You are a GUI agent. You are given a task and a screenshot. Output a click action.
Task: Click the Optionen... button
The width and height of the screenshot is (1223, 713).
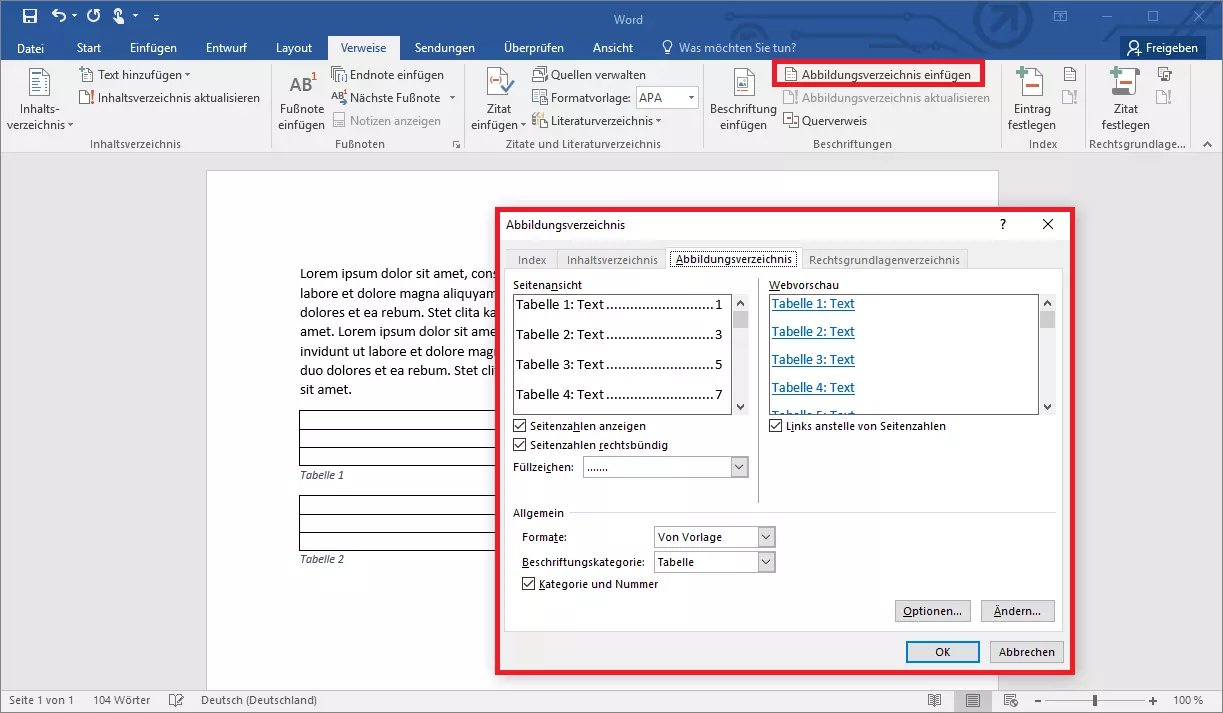coord(932,611)
